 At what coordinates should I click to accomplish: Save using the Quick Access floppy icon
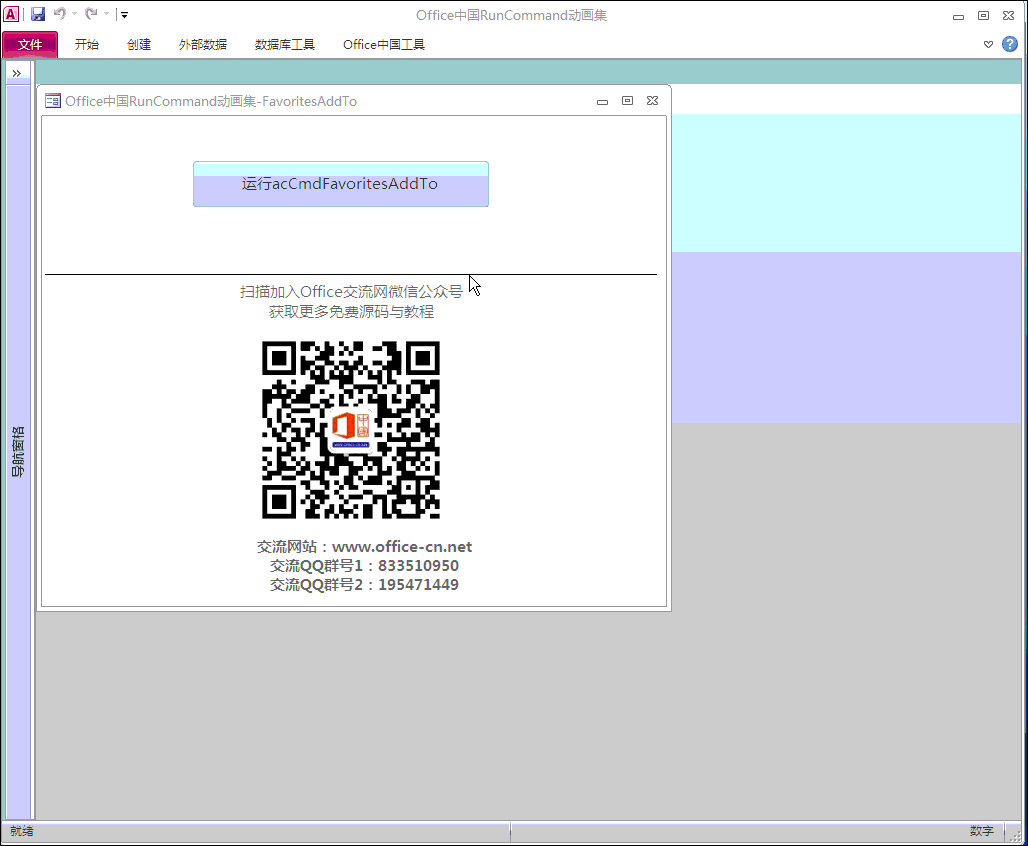38,14
